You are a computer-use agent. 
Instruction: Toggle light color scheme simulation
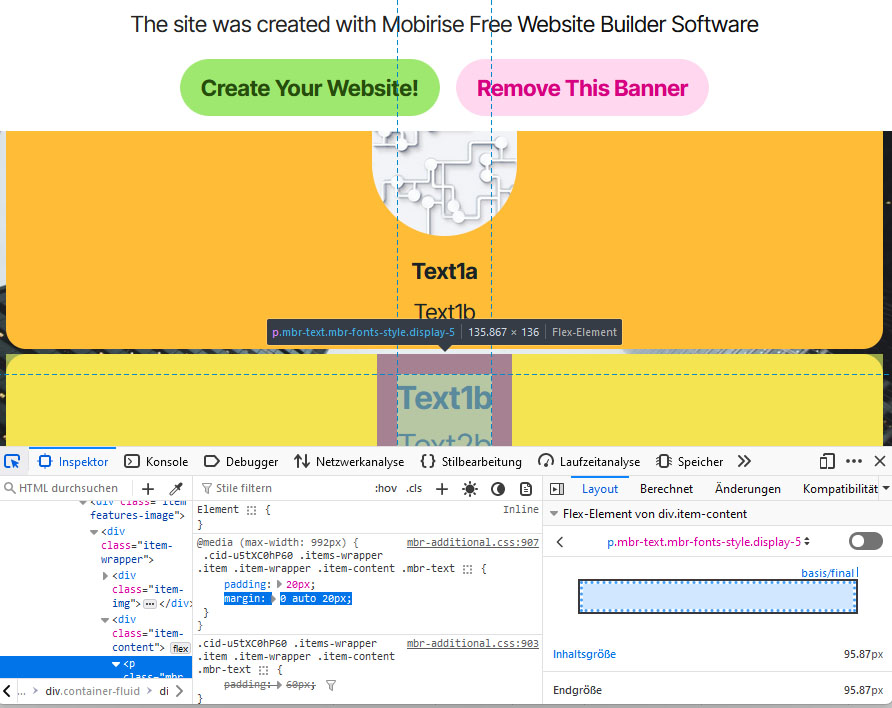pyautogui.click(x=470, y=489)
